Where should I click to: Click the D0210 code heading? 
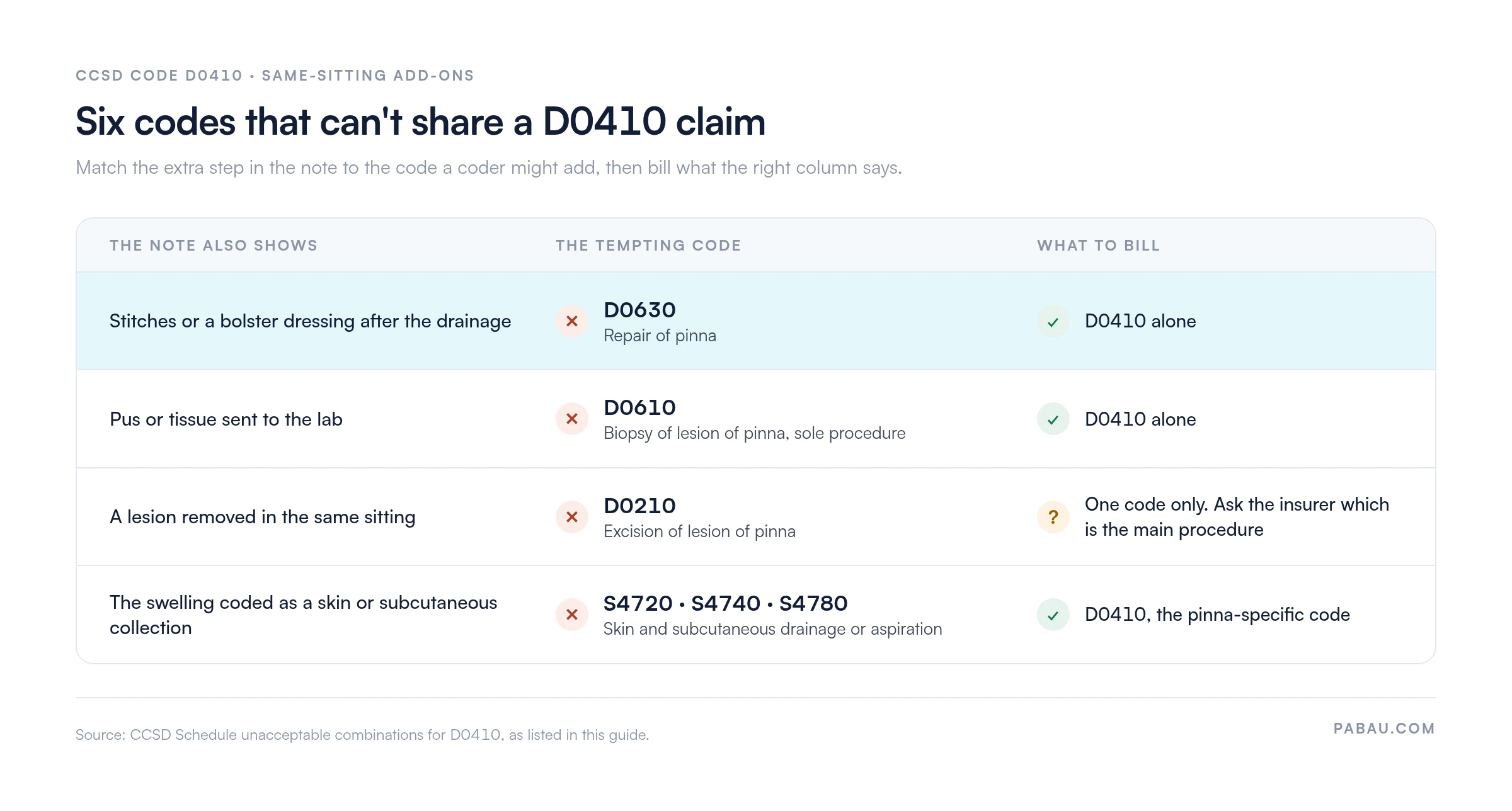click(x=639, y=506)
